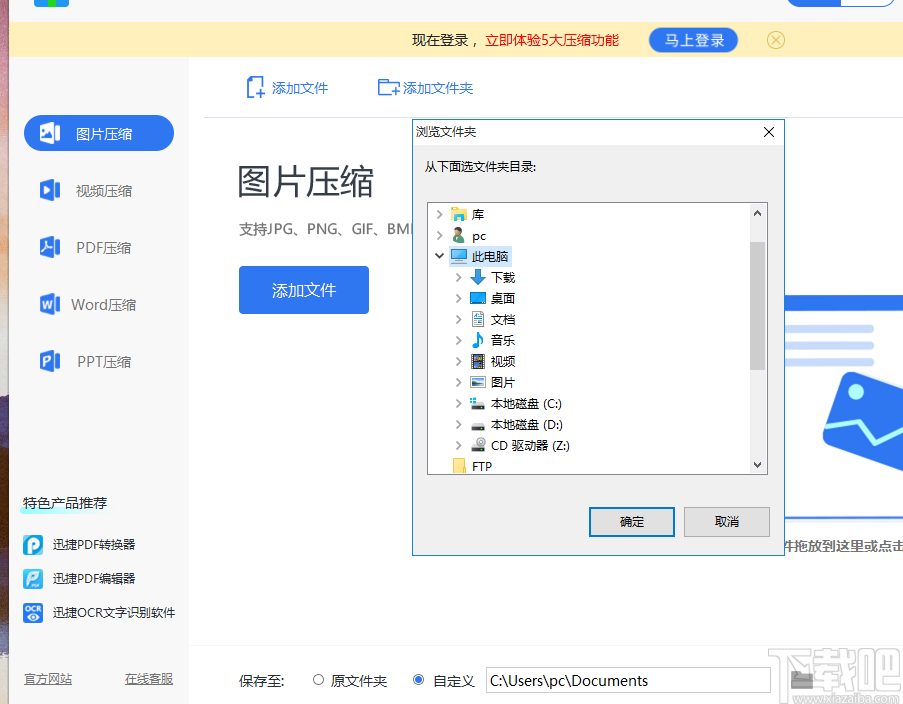Click the 添加文件 toolbar icon
The image size is (903, 704).
click(255, 87)
